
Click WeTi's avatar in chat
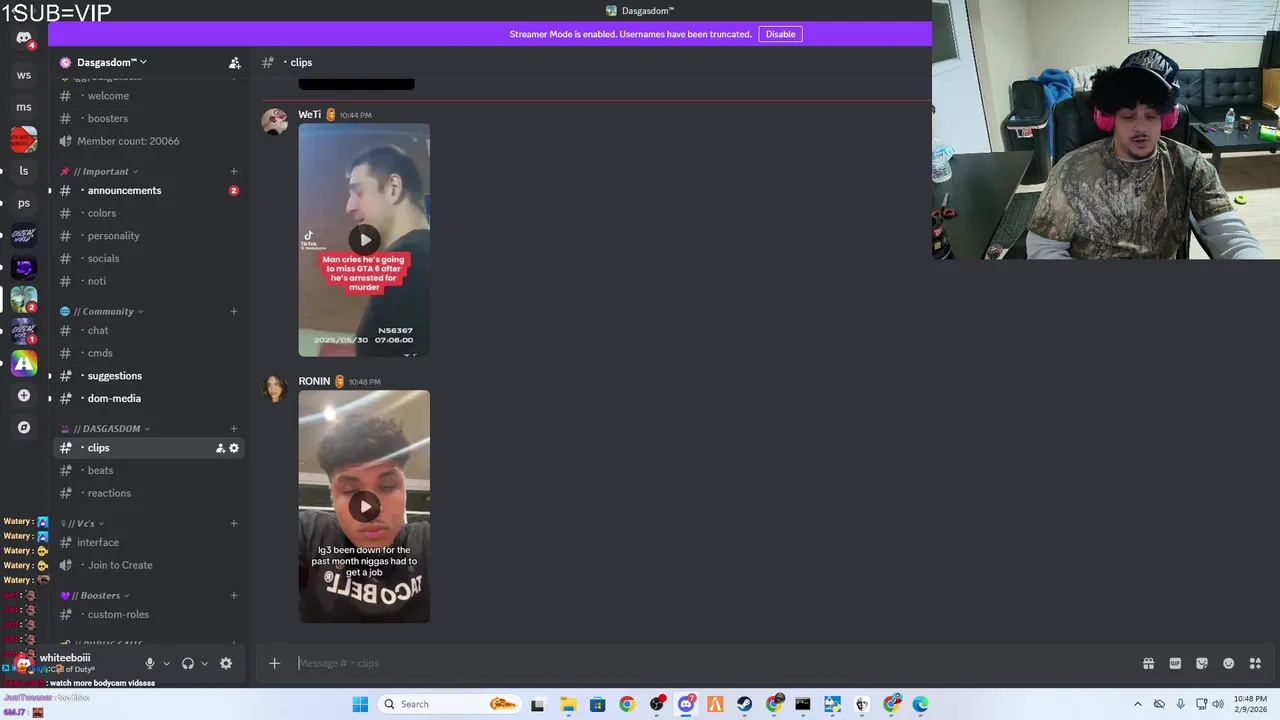pos(275,121)
